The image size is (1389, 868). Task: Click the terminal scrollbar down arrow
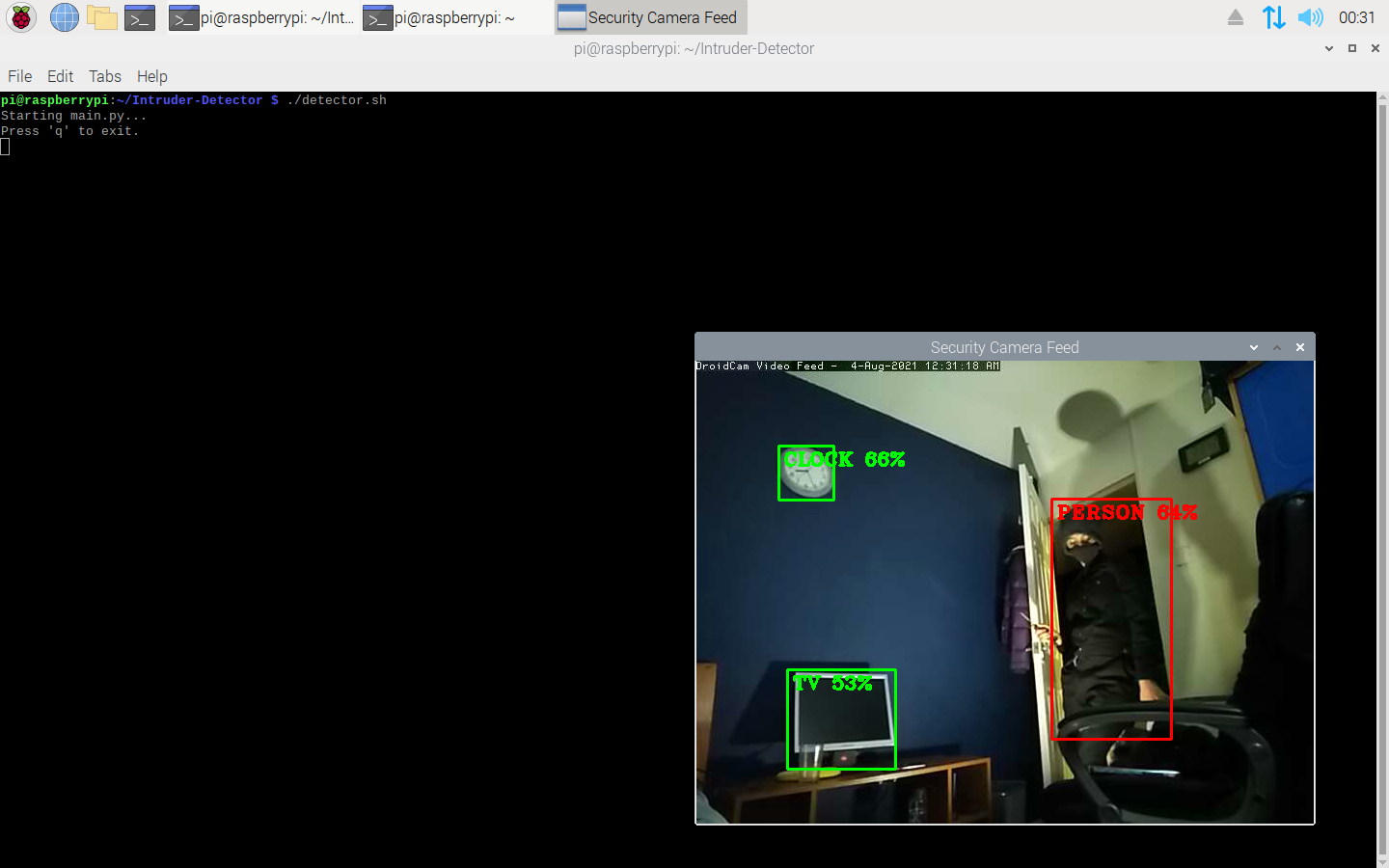pos(1382,861)
